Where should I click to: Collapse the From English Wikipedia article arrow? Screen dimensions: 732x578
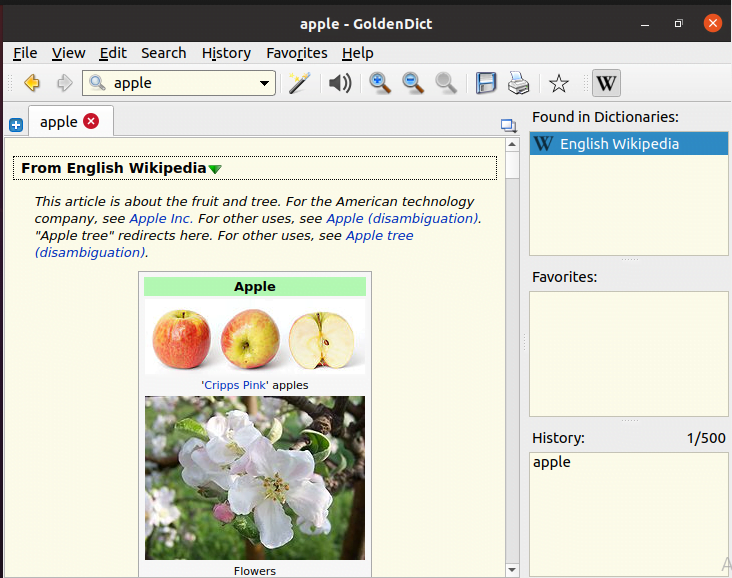215,169
